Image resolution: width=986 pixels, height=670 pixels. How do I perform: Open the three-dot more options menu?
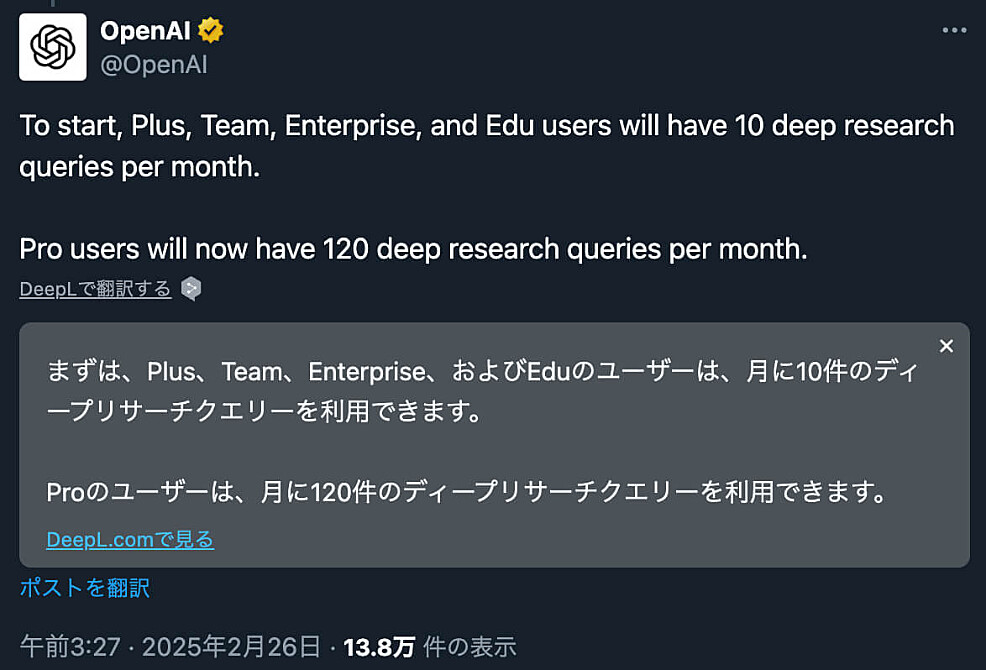[x=954, y=30]
